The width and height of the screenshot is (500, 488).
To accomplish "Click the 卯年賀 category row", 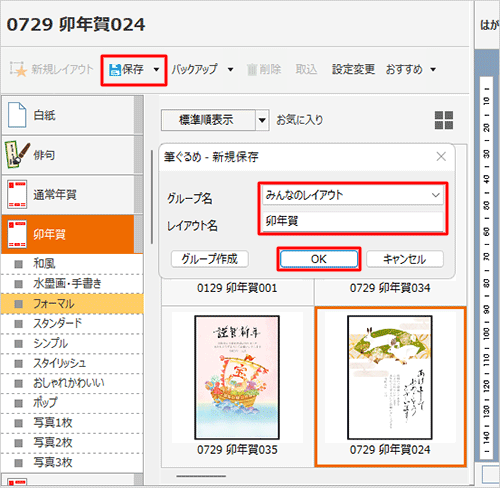I will pos(68,234).
